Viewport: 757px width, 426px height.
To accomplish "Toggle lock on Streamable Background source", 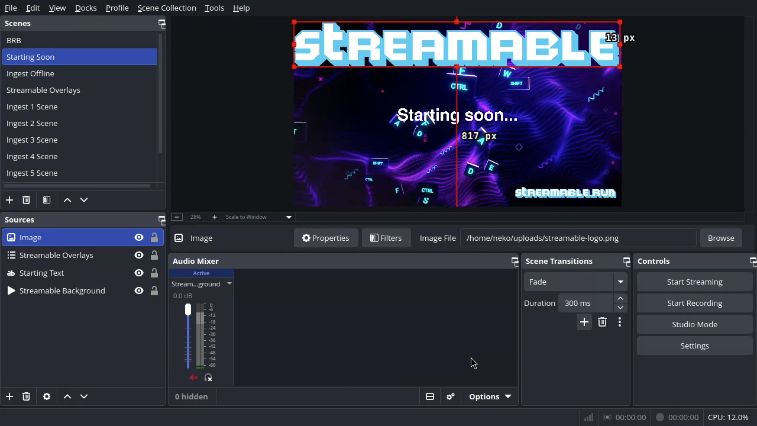I will pos(154,291).
